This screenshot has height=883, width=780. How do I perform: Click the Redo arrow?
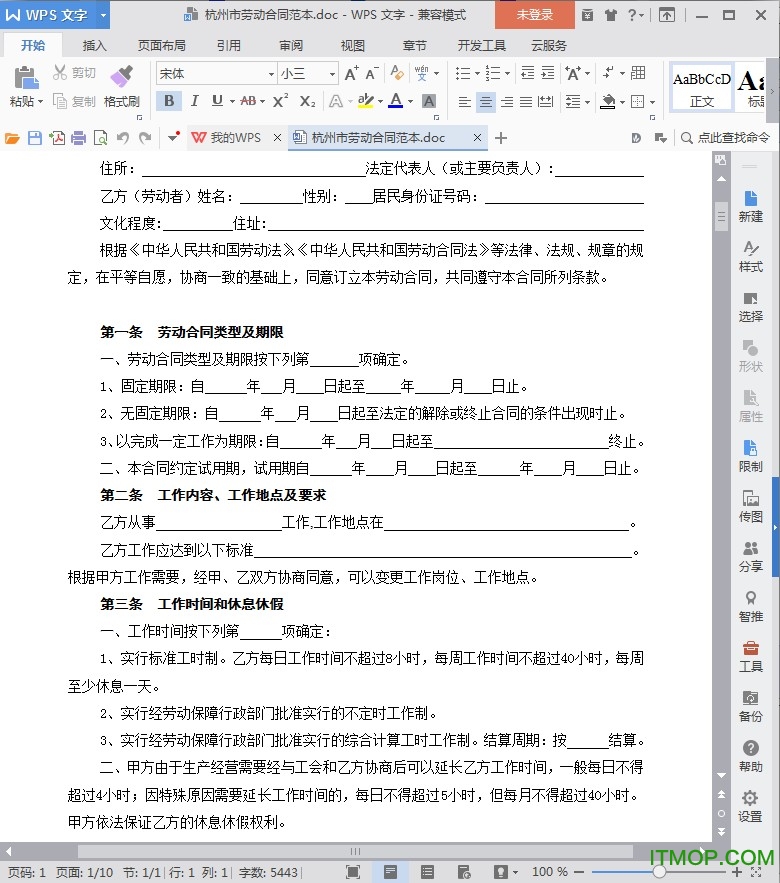point(145,137)
